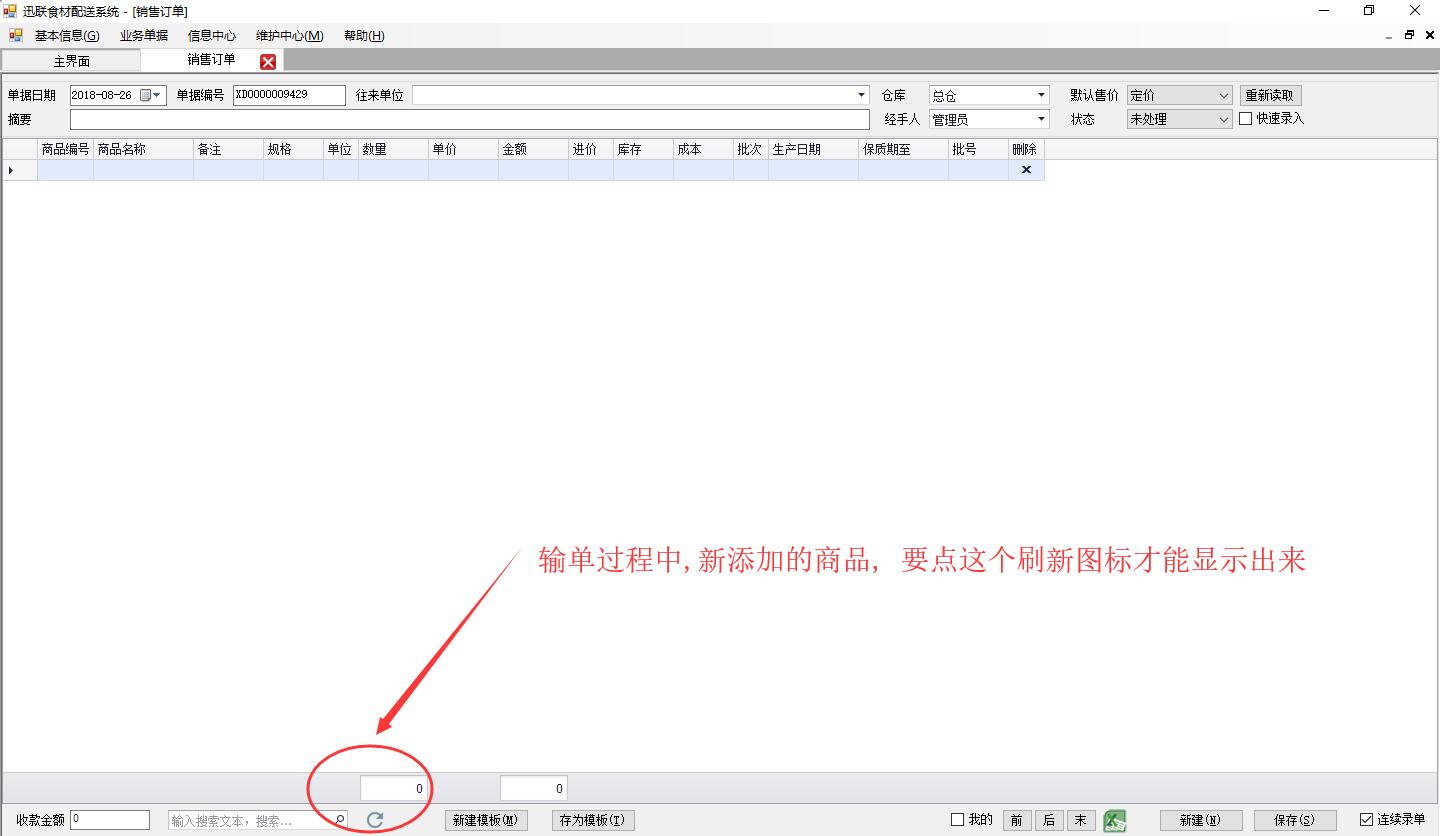
Task: Click the first row 商品名称 cell
Action: tap(144, 170)
